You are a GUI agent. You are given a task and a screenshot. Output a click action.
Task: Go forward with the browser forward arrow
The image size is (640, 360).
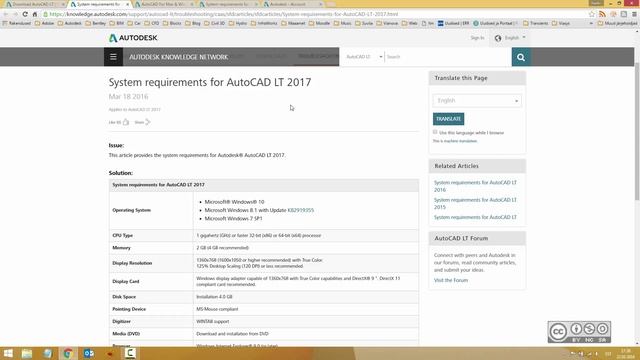tap(15, 14)
